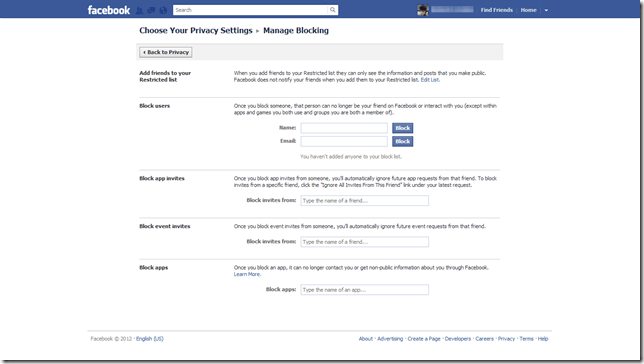Click the empty block list message text

351,157
